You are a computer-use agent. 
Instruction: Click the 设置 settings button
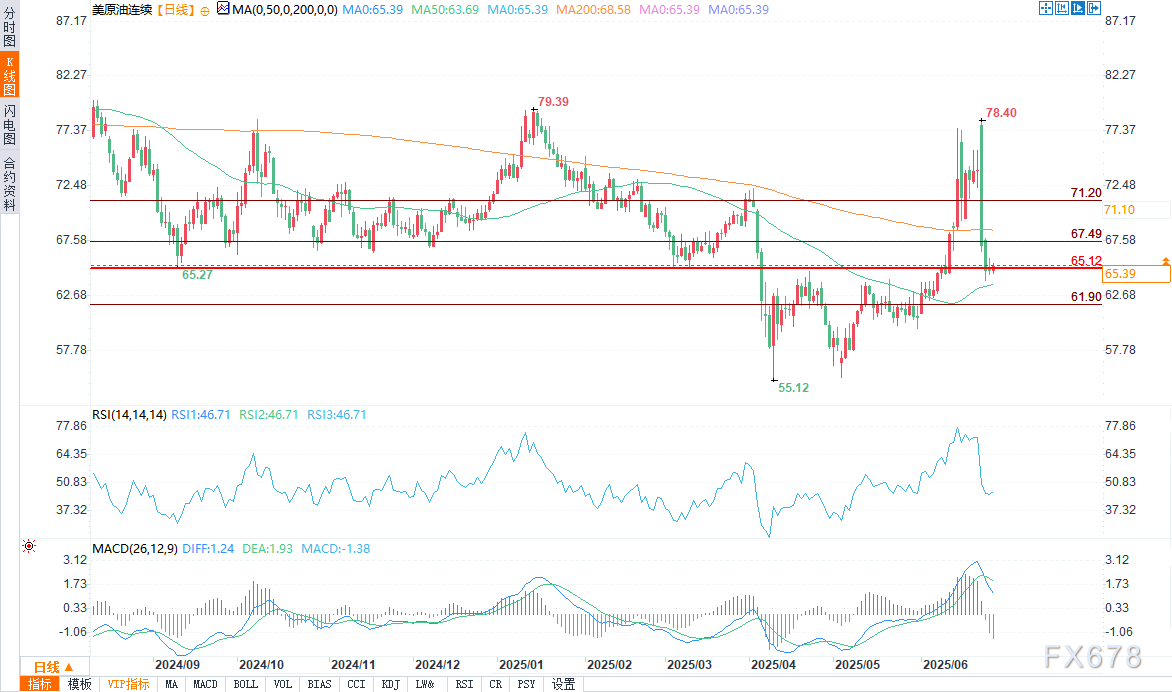tap(564, 684)
